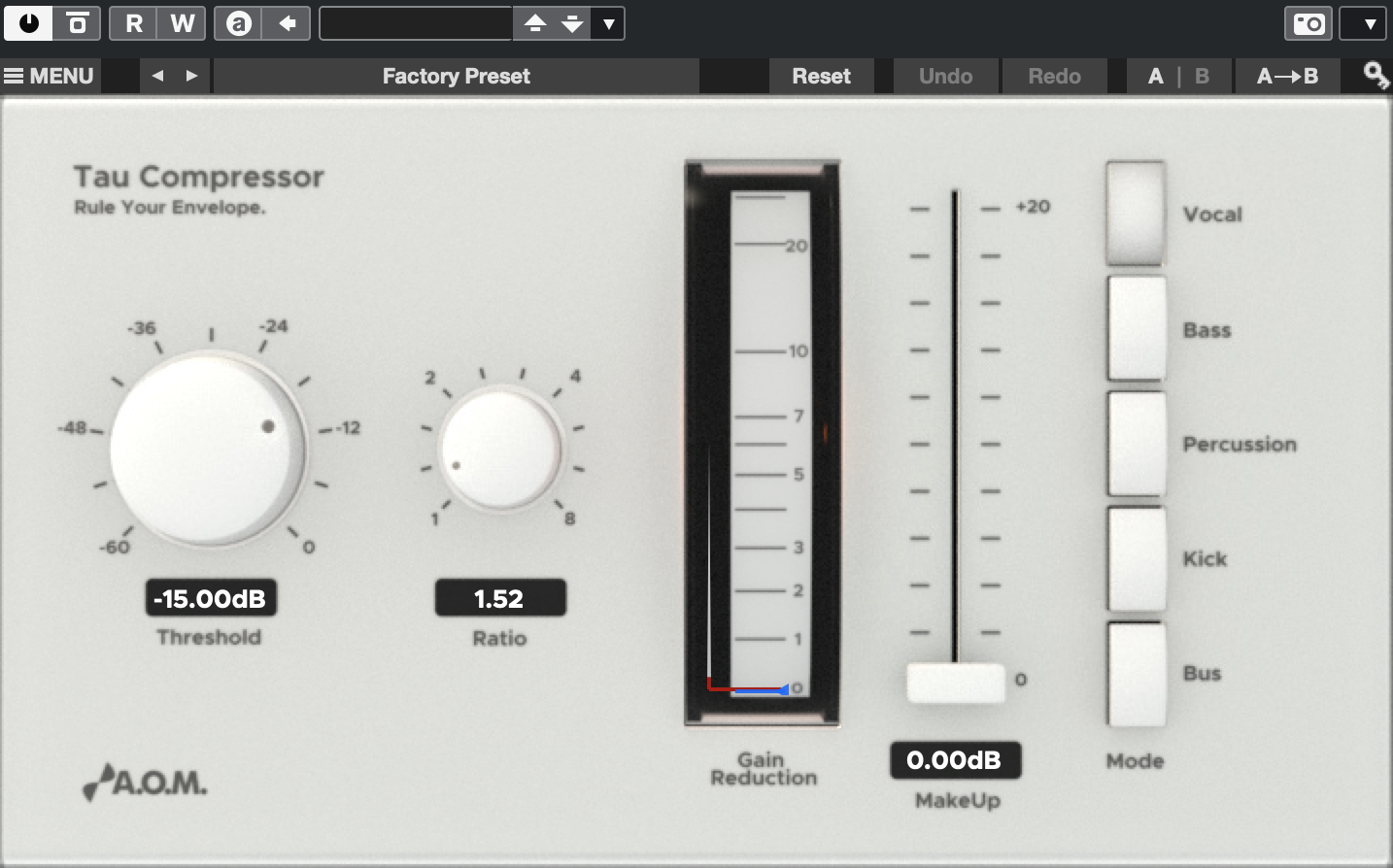The image size is (1393, 868).
Task: Open the dropdown right of the camera icon
Action: coord(1364,23)
